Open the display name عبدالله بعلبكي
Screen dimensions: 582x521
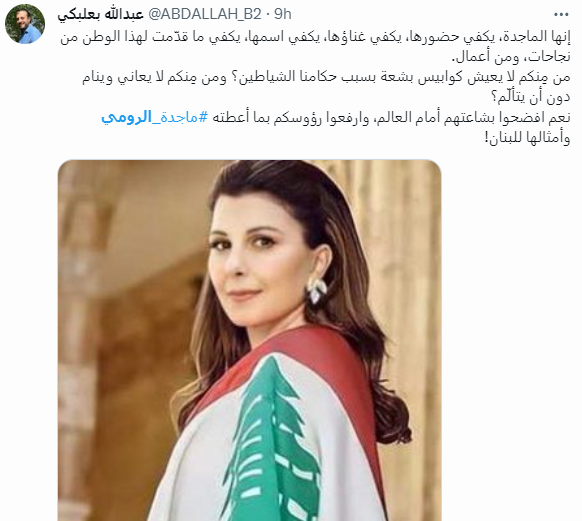pyautogui.click(x=100, y=14)
